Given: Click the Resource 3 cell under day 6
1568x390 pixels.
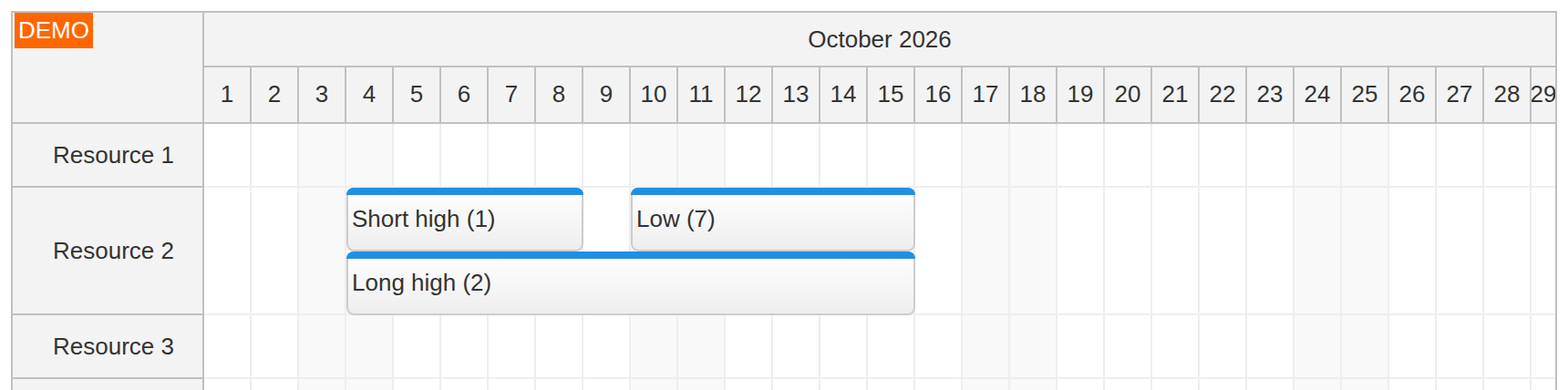Looking at the screenshot, I should (x=464, y=347).
